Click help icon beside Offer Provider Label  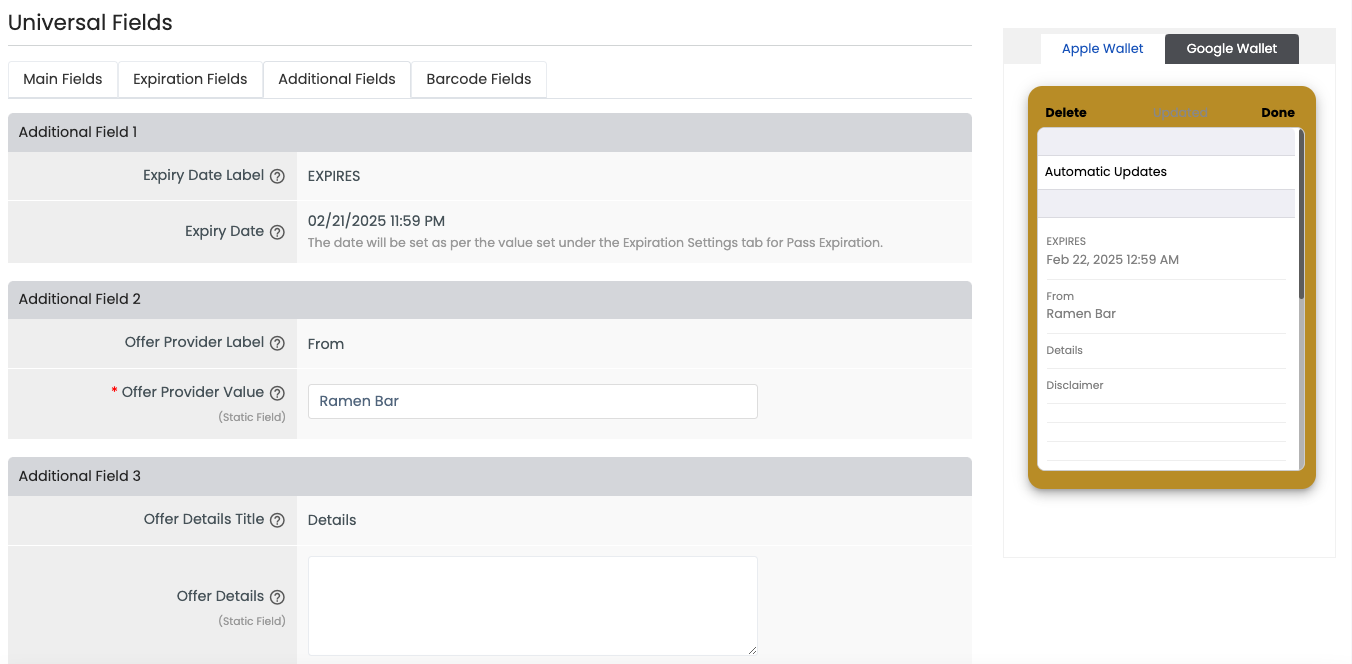pyautogui.click(x=278, y=343)
